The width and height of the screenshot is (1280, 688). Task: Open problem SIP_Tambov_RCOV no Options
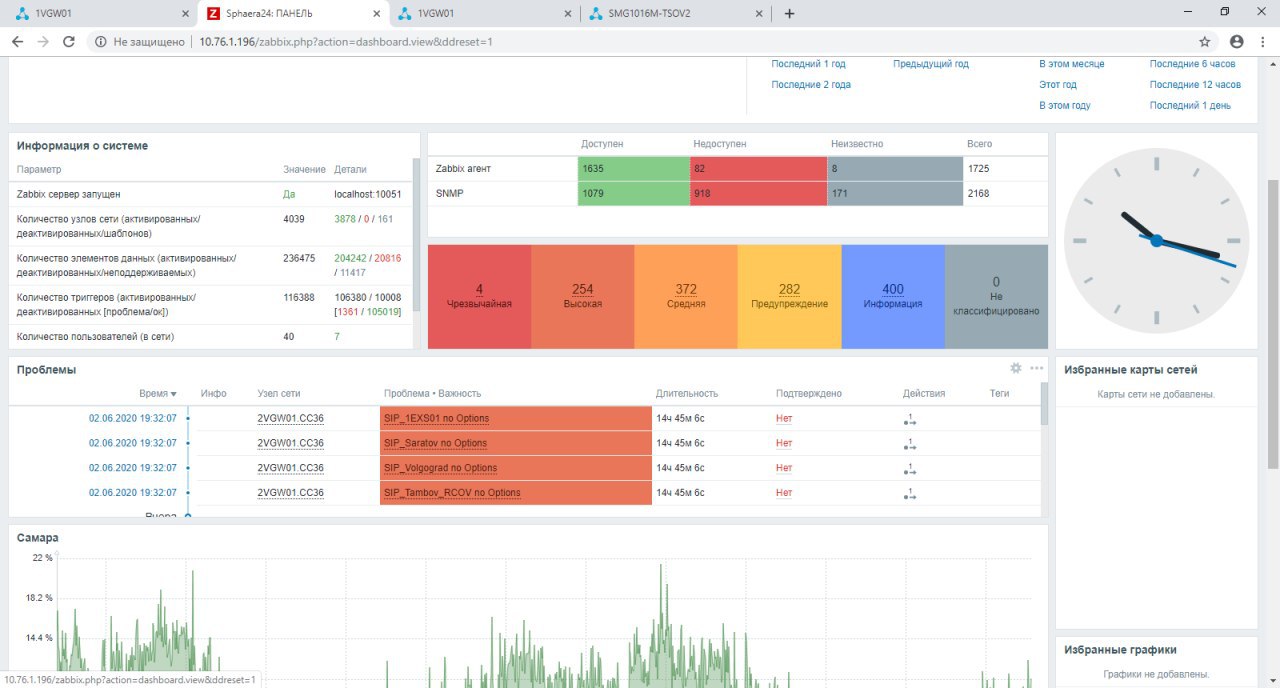452,494
